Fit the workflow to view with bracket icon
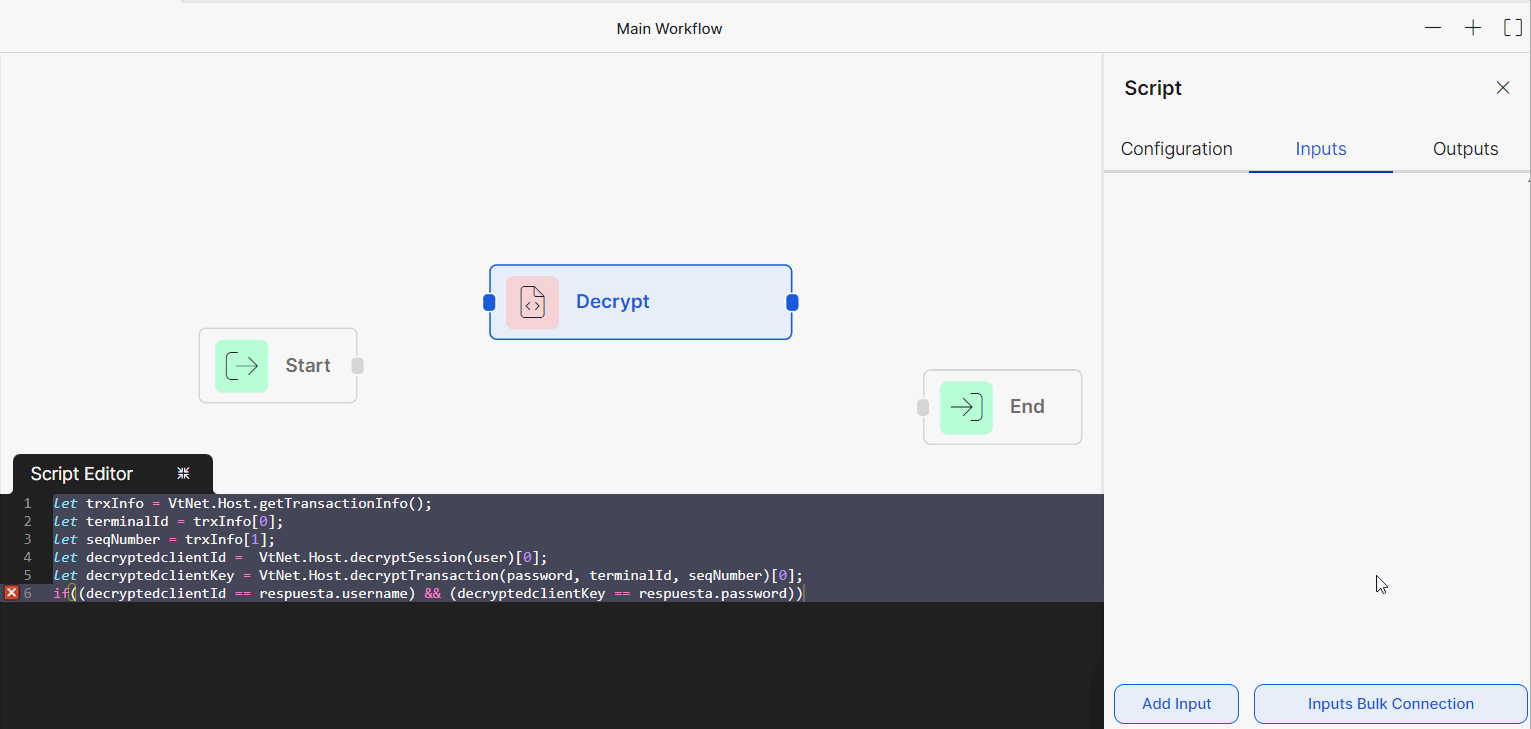Viewport: 1531px width, 729px height. pyautogui.click(x=1512, y=27)
